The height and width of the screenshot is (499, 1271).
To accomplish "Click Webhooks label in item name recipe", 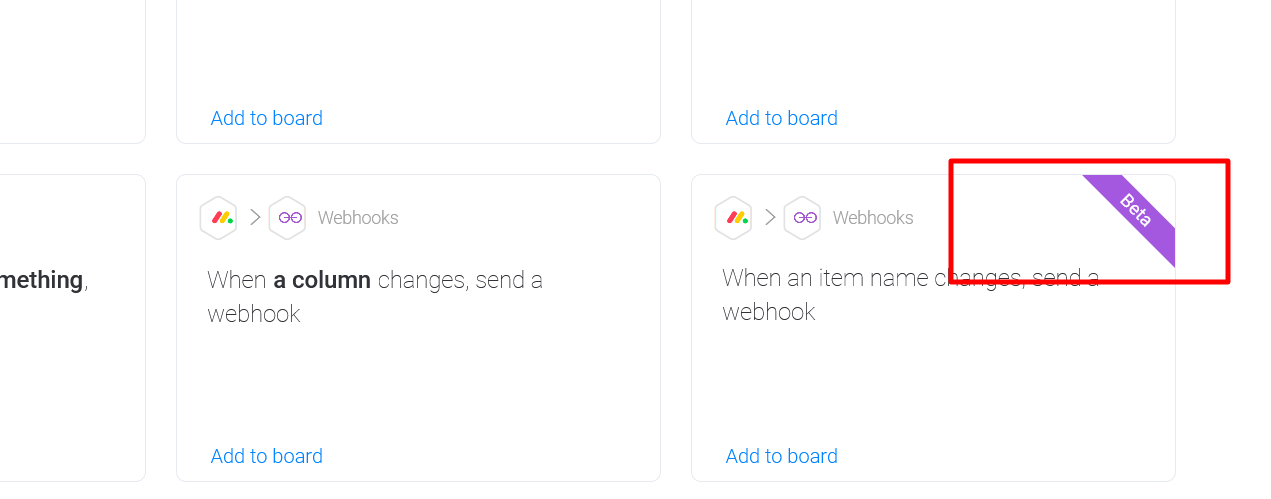I will coord(873,218).
